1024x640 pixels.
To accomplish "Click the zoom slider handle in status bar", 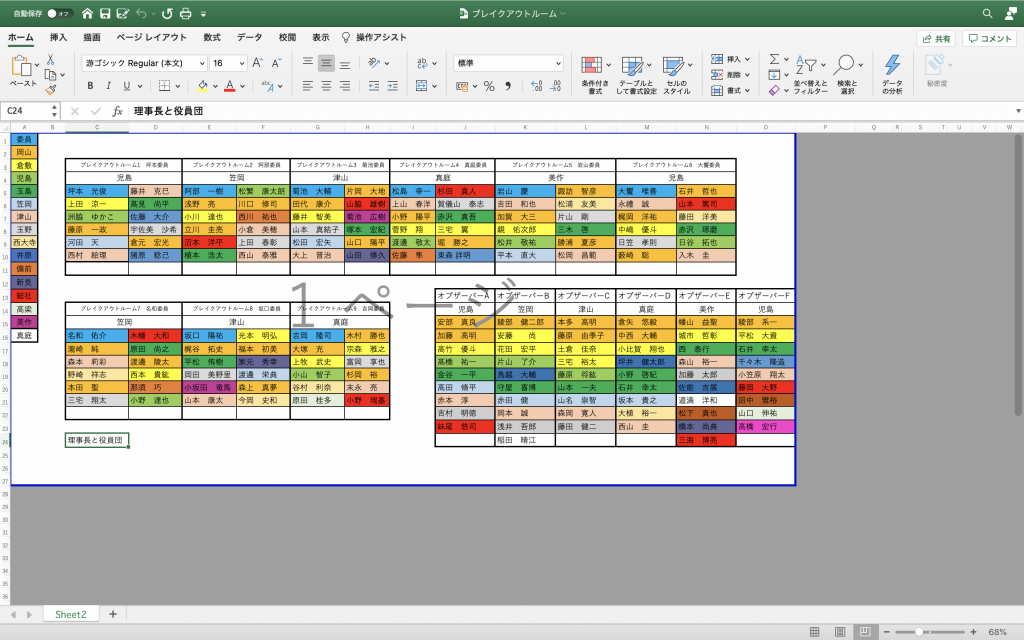I will point(919,632).
